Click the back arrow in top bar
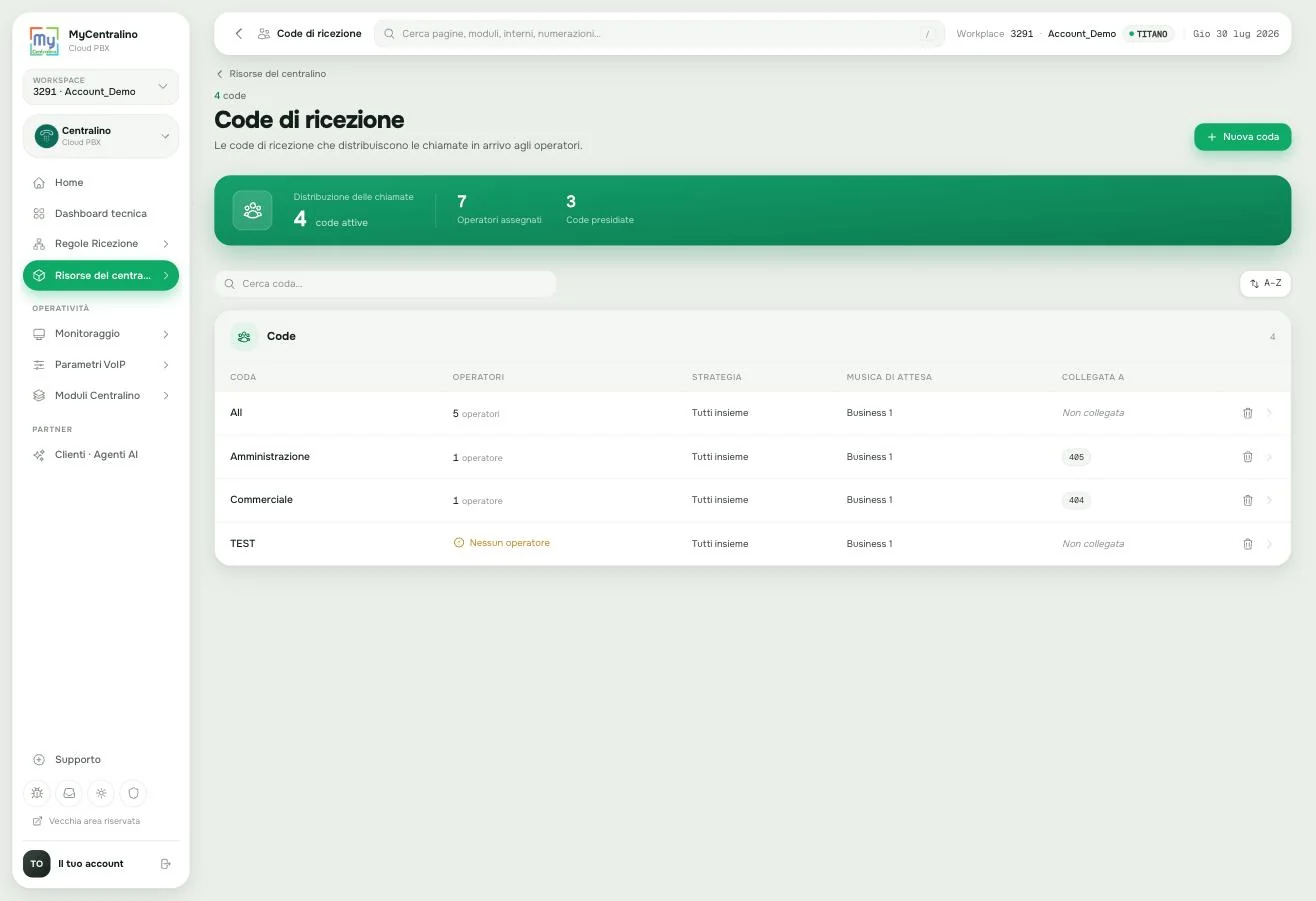The image size is (1316, 901). pos(239,34)
